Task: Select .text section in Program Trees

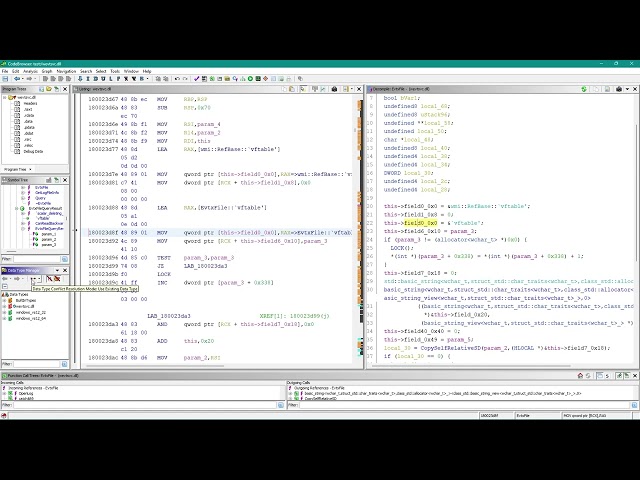Action: (28, 109)
